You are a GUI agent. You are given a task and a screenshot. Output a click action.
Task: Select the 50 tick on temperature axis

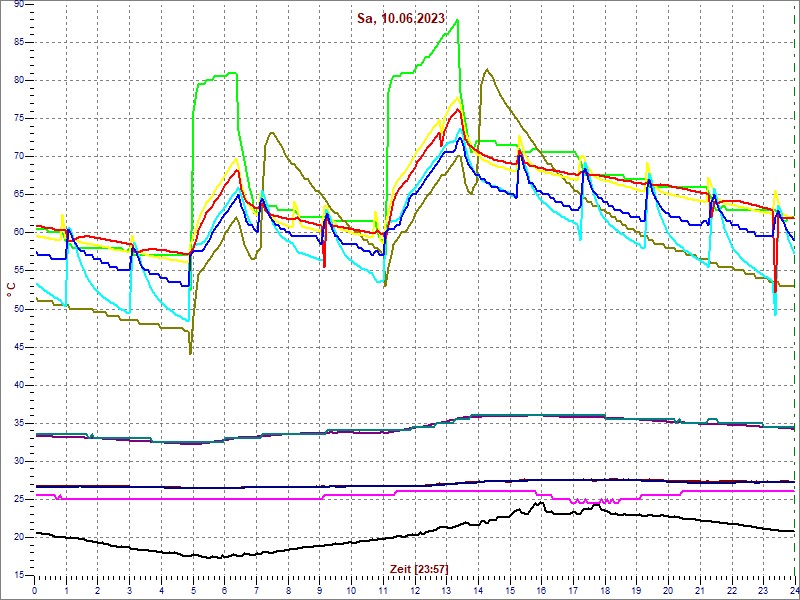[19, 310]
